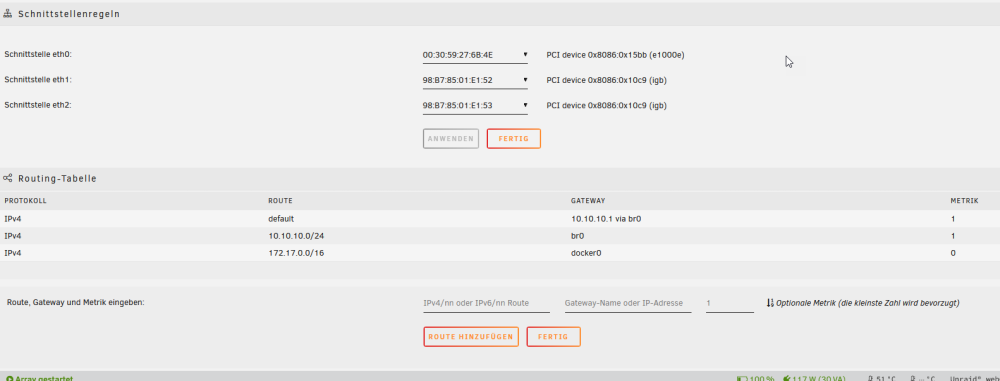Image resolution: width=1000 pixels, height=381 pixels.
Task: Click the eth1 PCI device (igb) text
Action: pos(607,80)
